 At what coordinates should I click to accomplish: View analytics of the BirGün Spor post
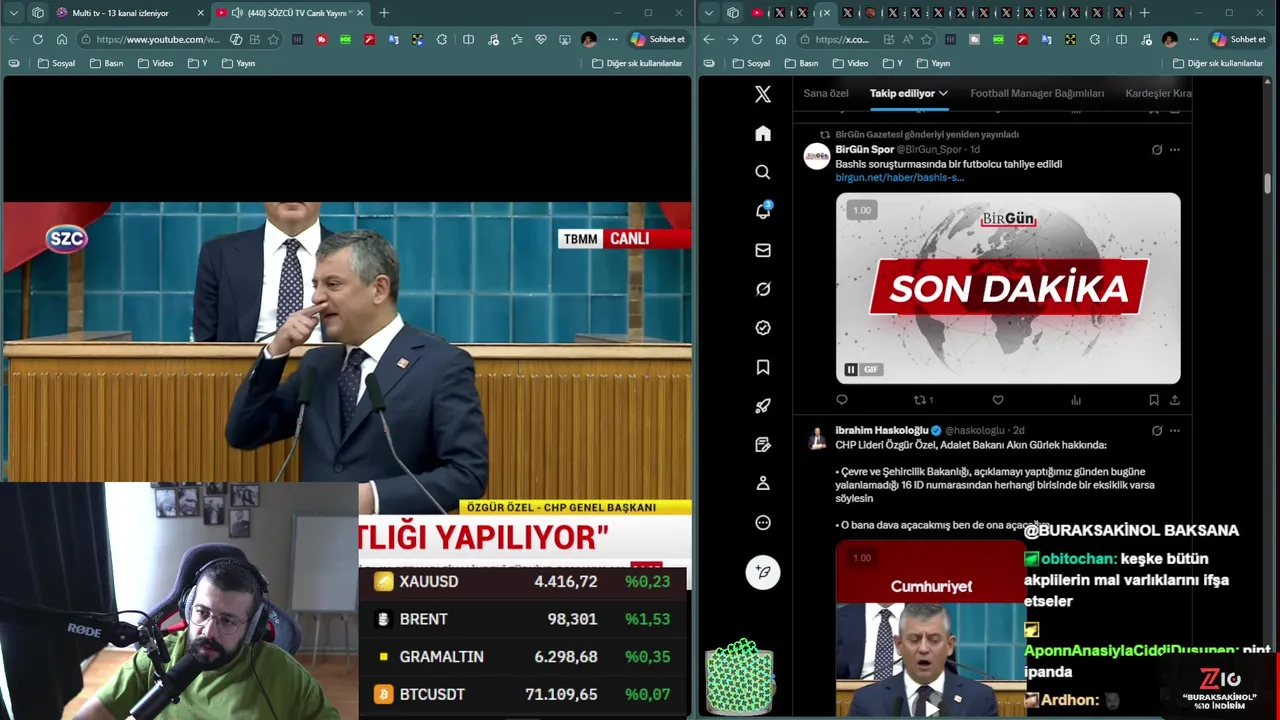(1076, 400)
